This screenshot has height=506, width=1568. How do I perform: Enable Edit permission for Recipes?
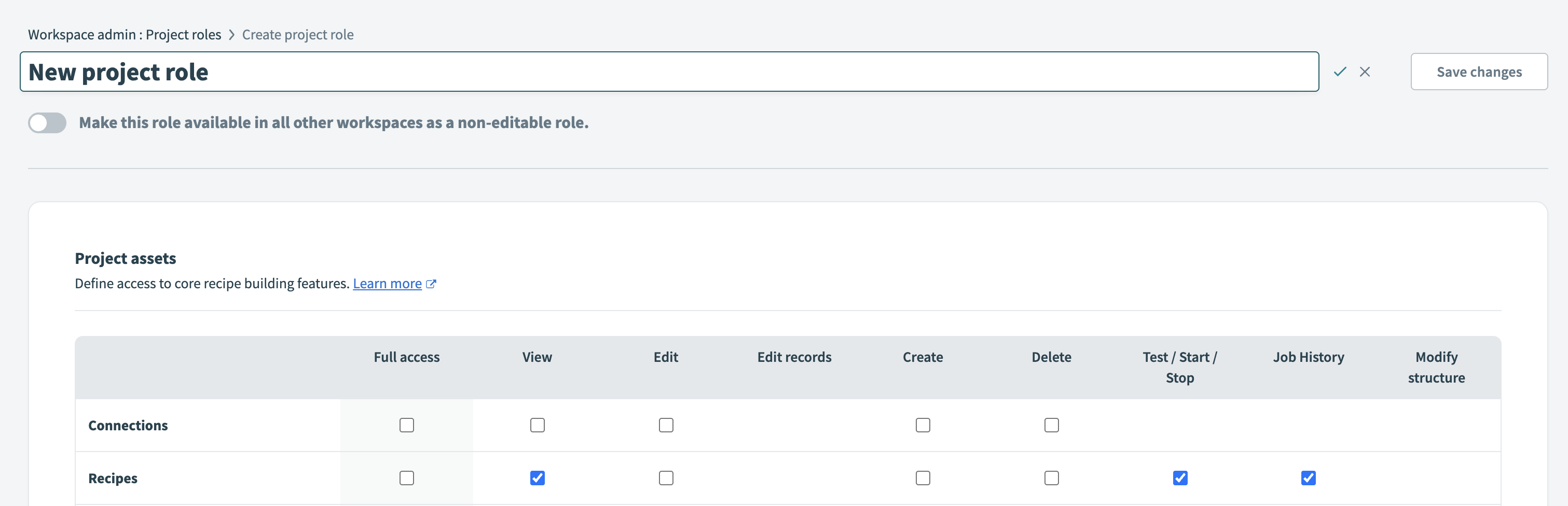coord(666,478)
